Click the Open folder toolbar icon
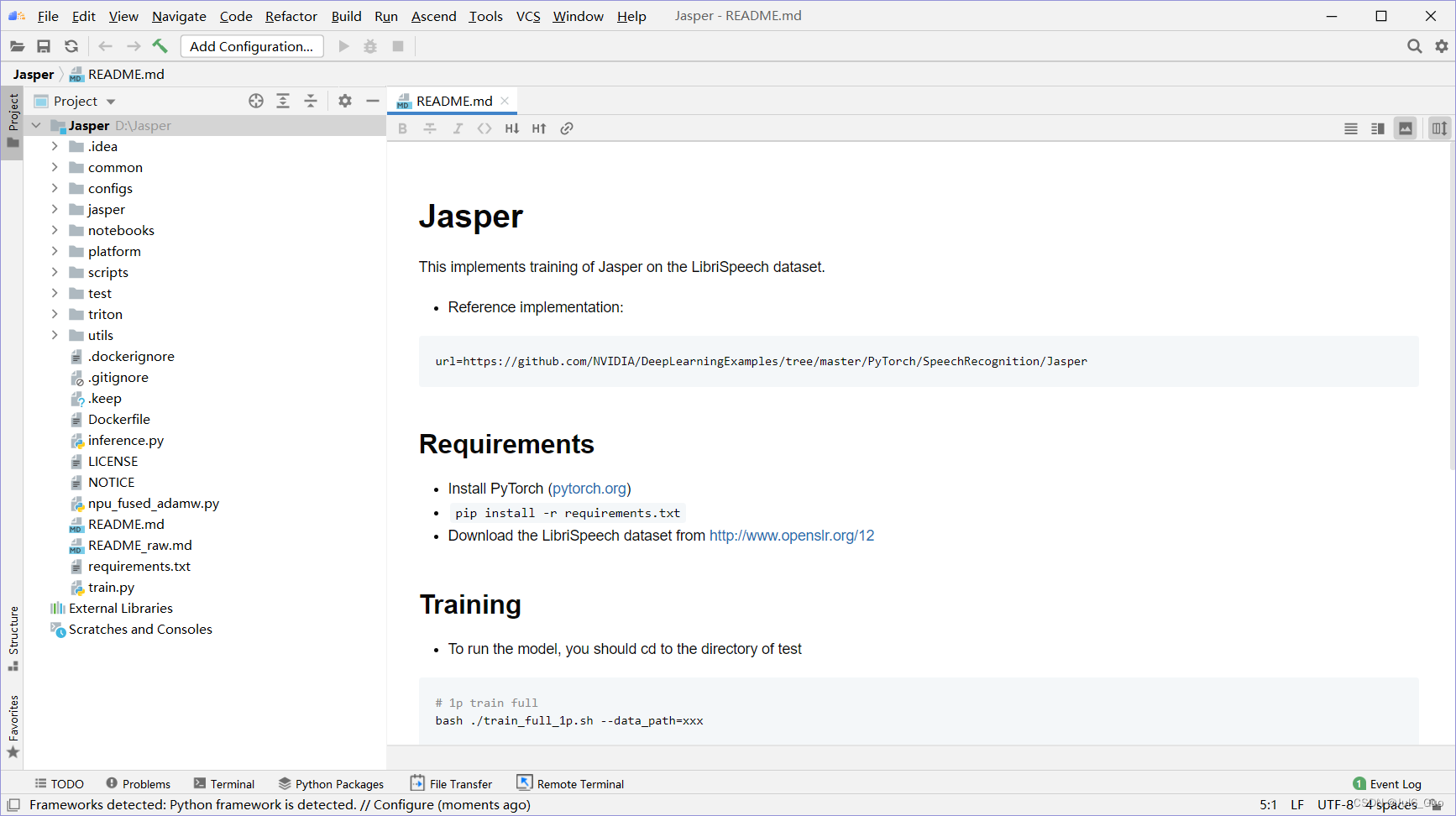Viewport: 1456px width, 816px height. click(17, 46)
